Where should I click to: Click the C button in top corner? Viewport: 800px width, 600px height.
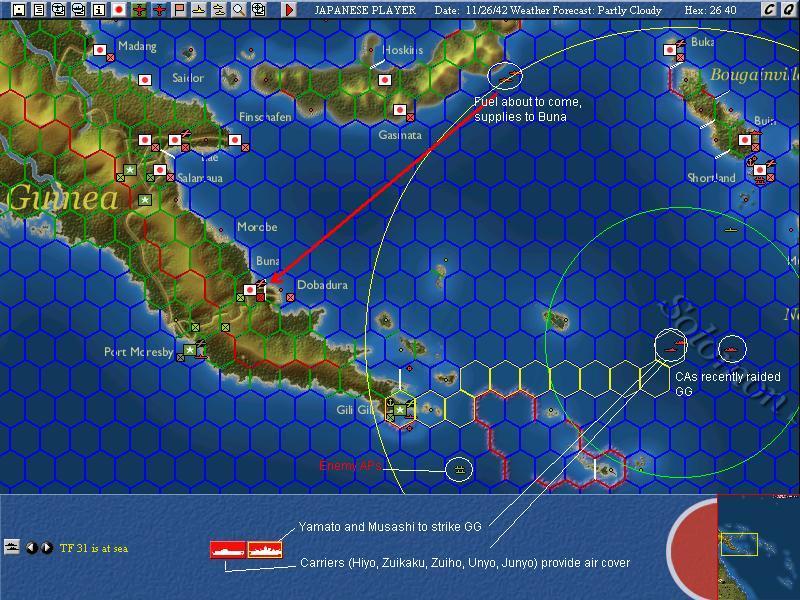coord(768,9)
